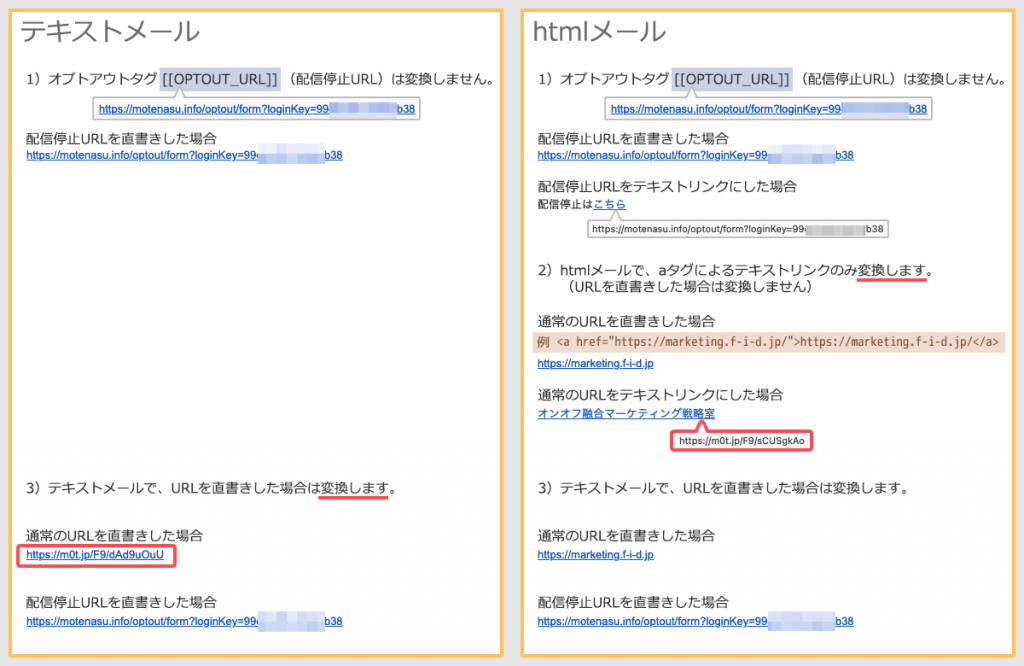Image resolution: width=1024 pixels, height=666 pixels.
Task: Click the htmlメール panel heading
Action: pos(599,31)
